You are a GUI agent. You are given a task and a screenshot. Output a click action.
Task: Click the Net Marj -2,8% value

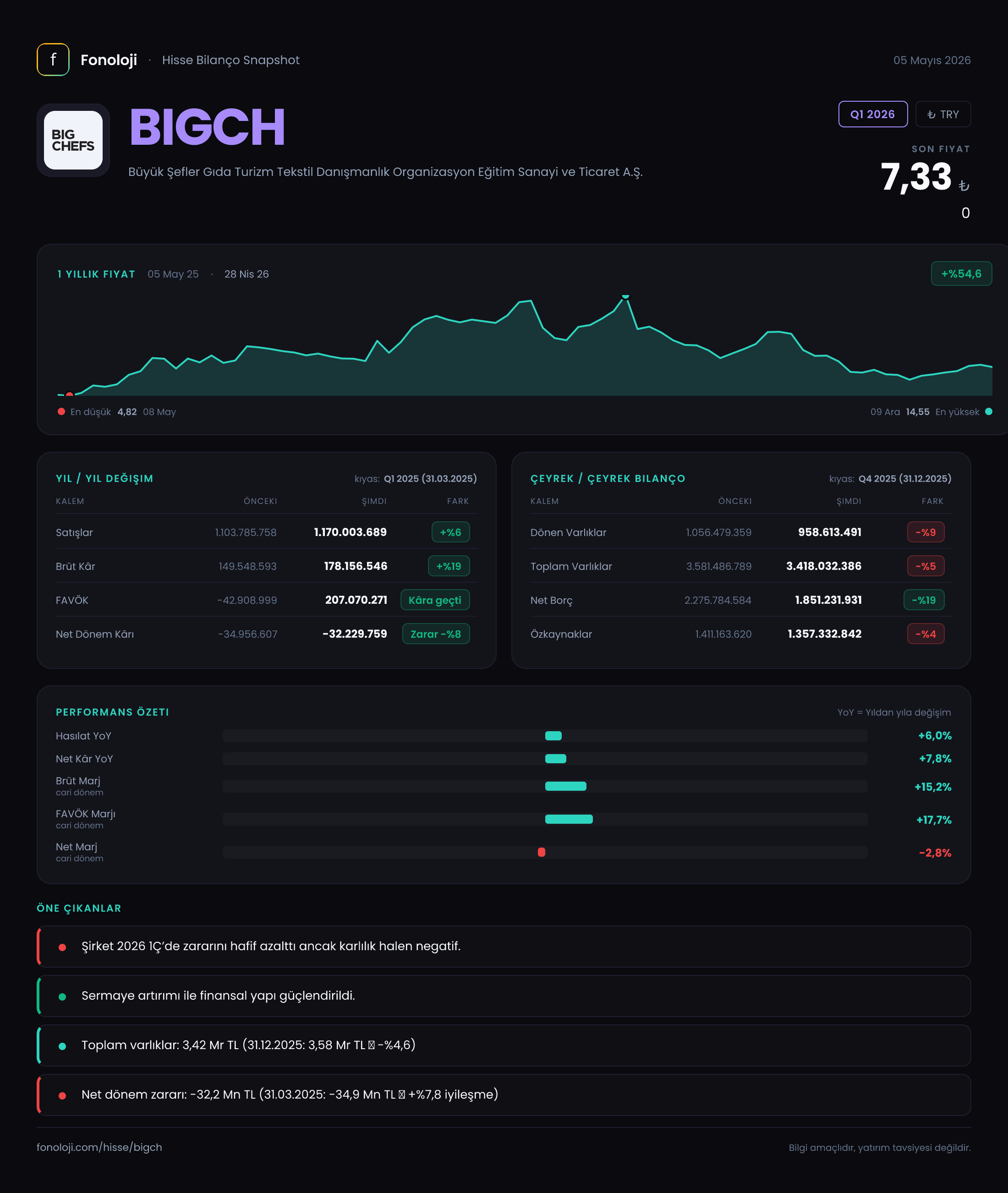(935, 853)
